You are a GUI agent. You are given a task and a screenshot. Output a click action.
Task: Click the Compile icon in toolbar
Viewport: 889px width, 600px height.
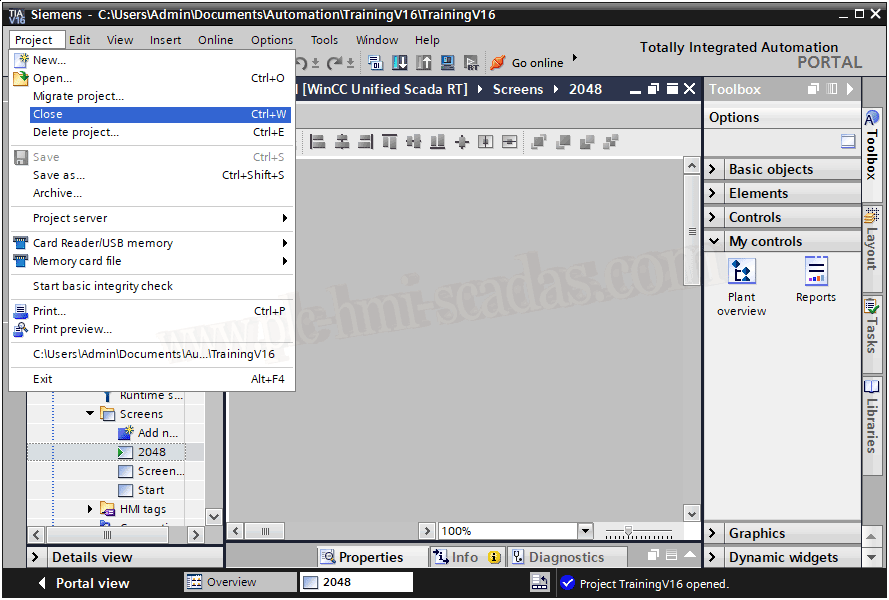(x=376, y=63)
